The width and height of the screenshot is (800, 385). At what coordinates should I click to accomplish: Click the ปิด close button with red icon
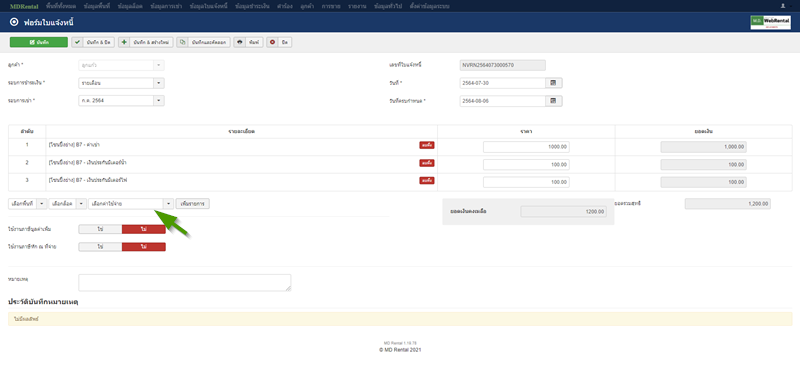click(x=279, y=42)
